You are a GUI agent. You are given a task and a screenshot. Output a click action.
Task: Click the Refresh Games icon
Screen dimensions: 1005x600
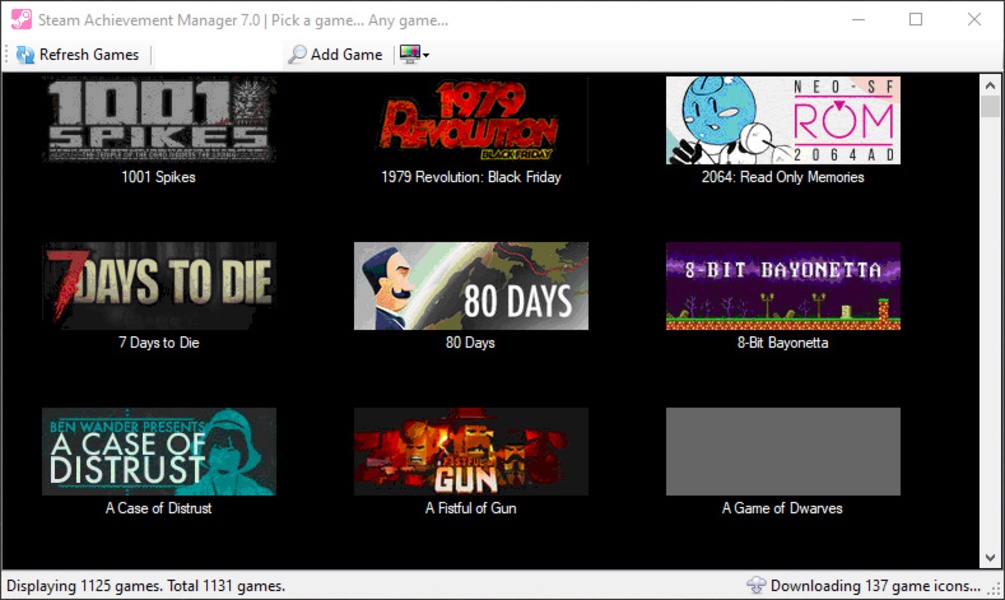pyautogui.click(x=26, y=54)
